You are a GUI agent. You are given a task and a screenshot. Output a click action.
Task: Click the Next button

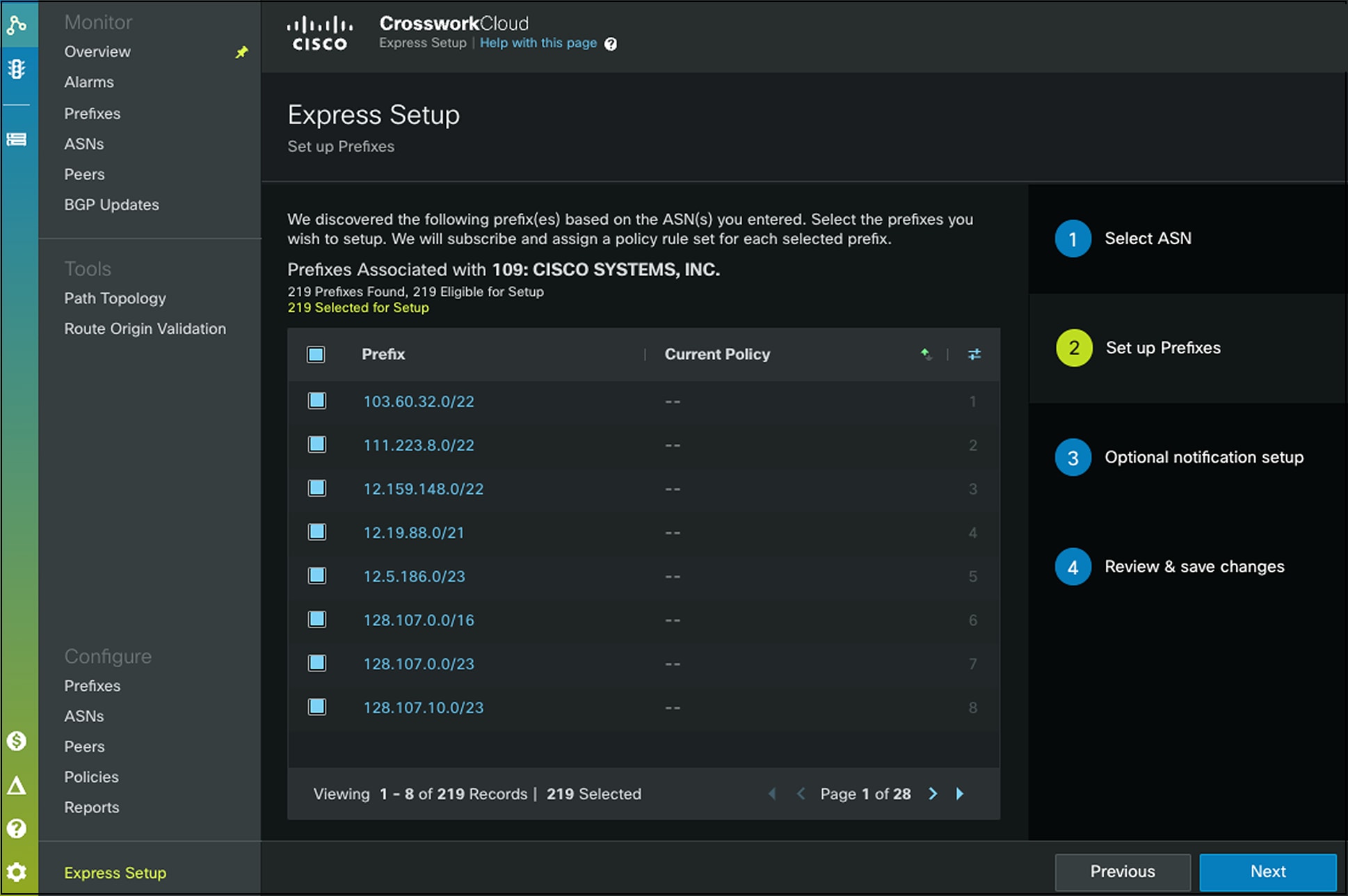coord(1268,872)
